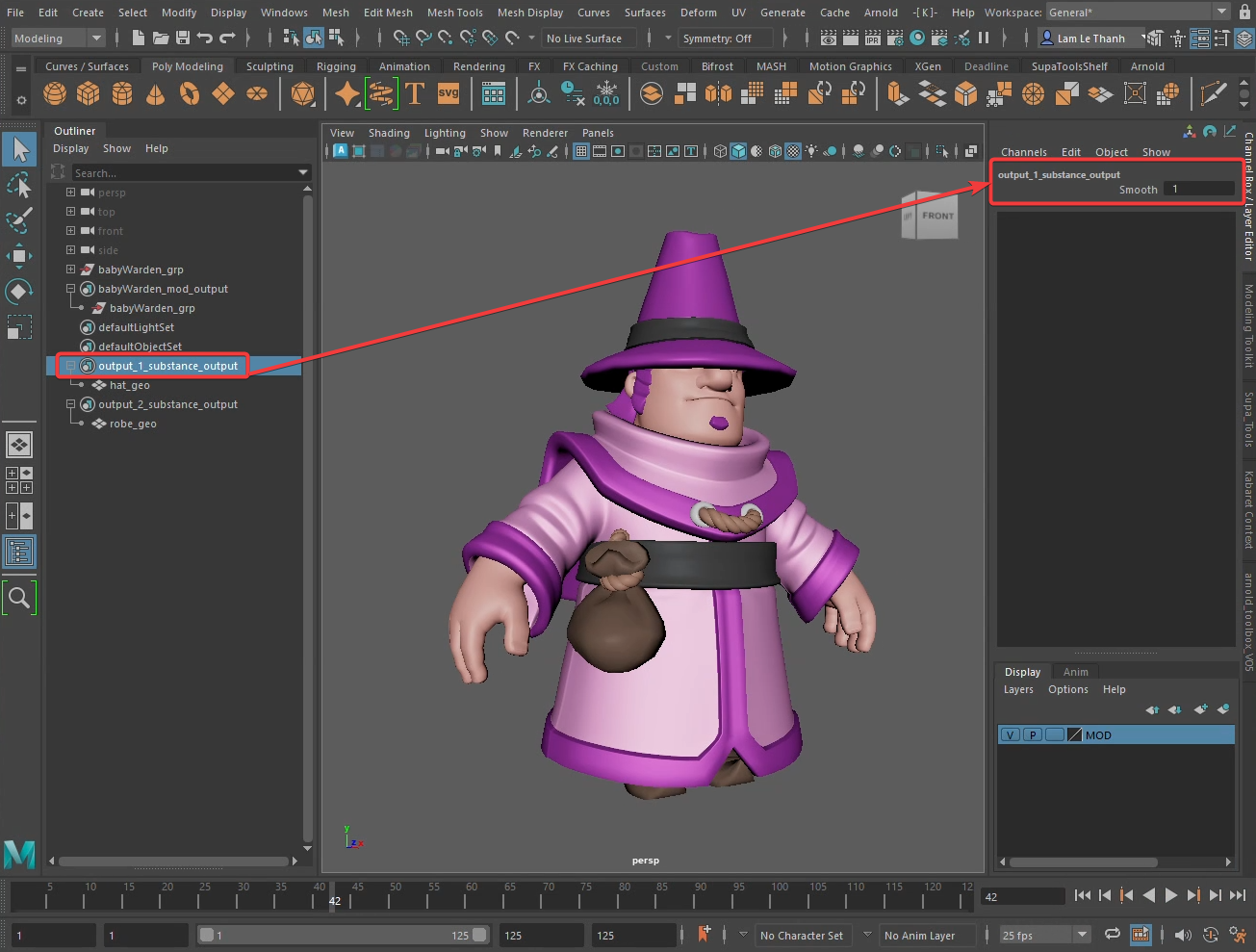Click the polygon Type text tool icon
The width and height of the screenshot is (1256, 952).
[415, 93]
